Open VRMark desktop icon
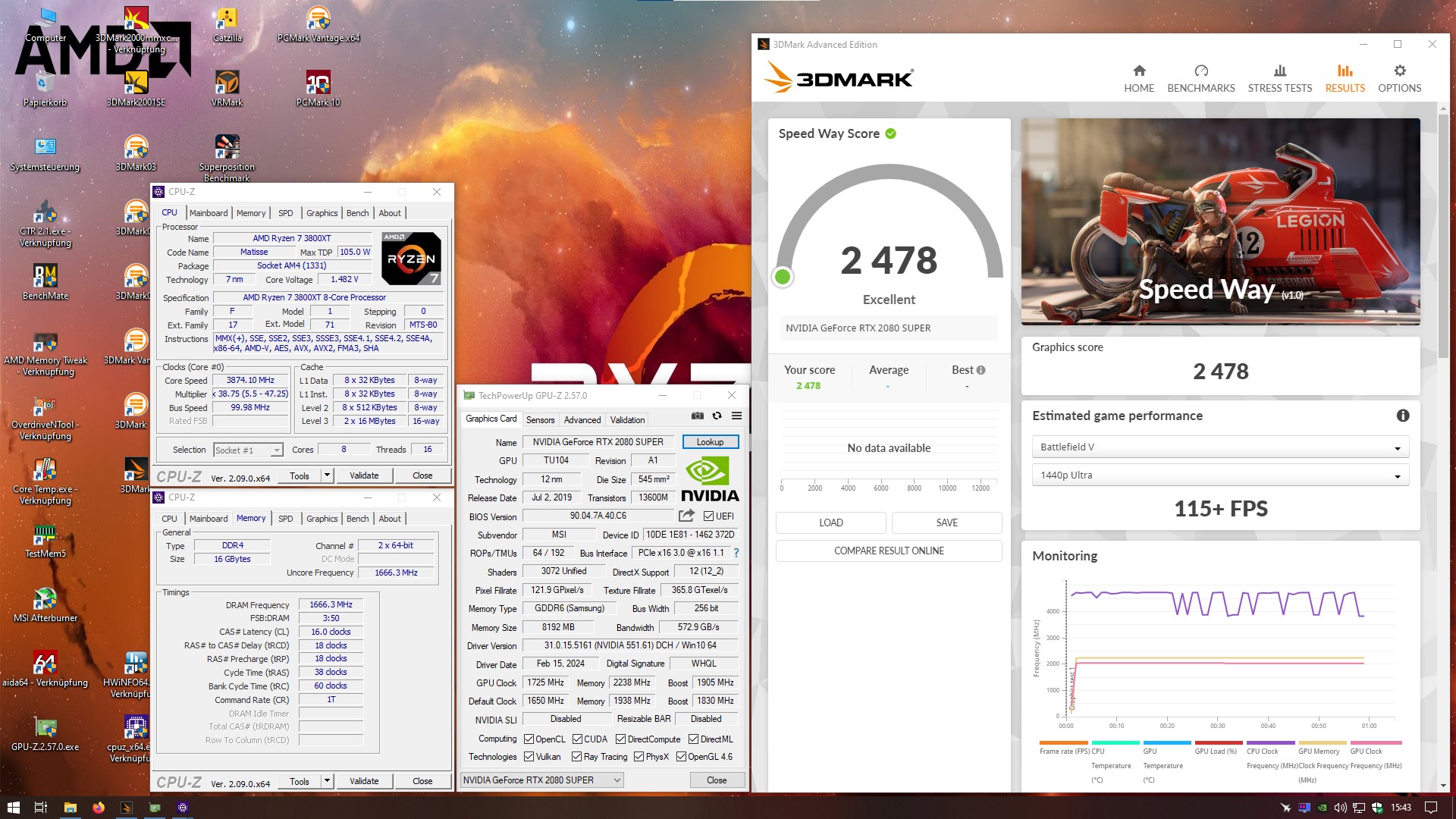This screenshot has width=1456, height=819. point(227,89)
